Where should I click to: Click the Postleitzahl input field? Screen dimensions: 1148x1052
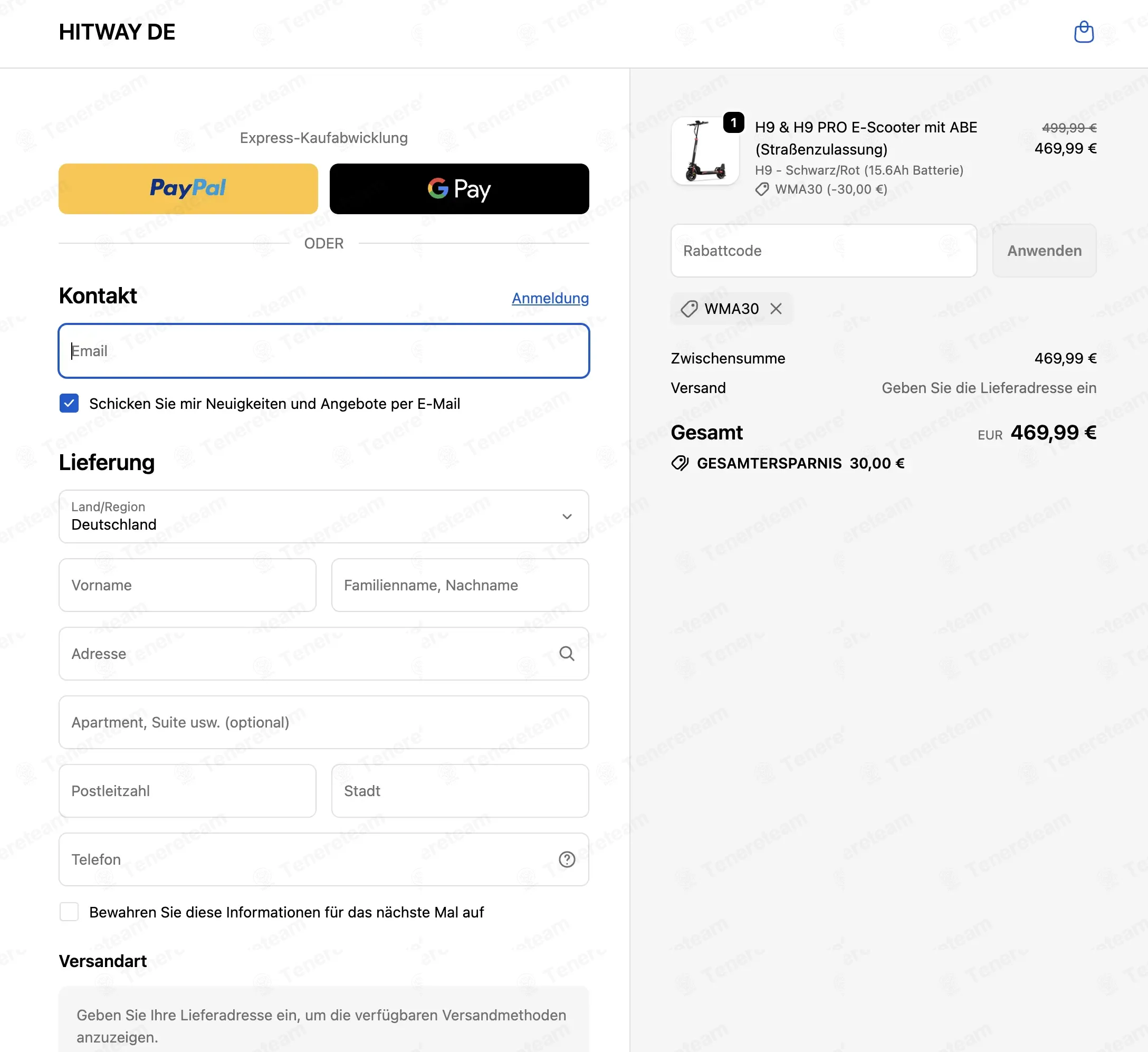tap(187, 790)
